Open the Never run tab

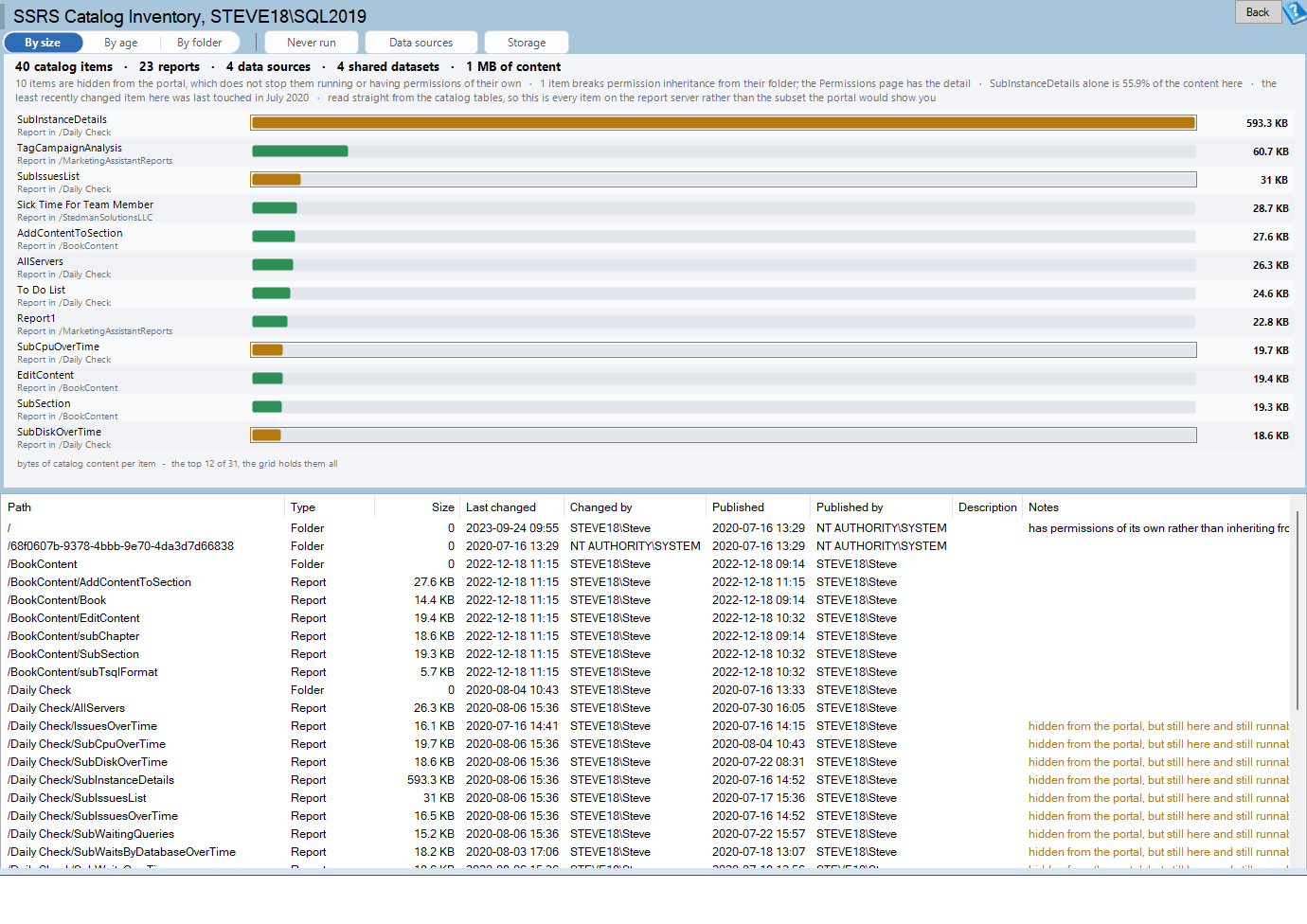[x=312, y=43]
